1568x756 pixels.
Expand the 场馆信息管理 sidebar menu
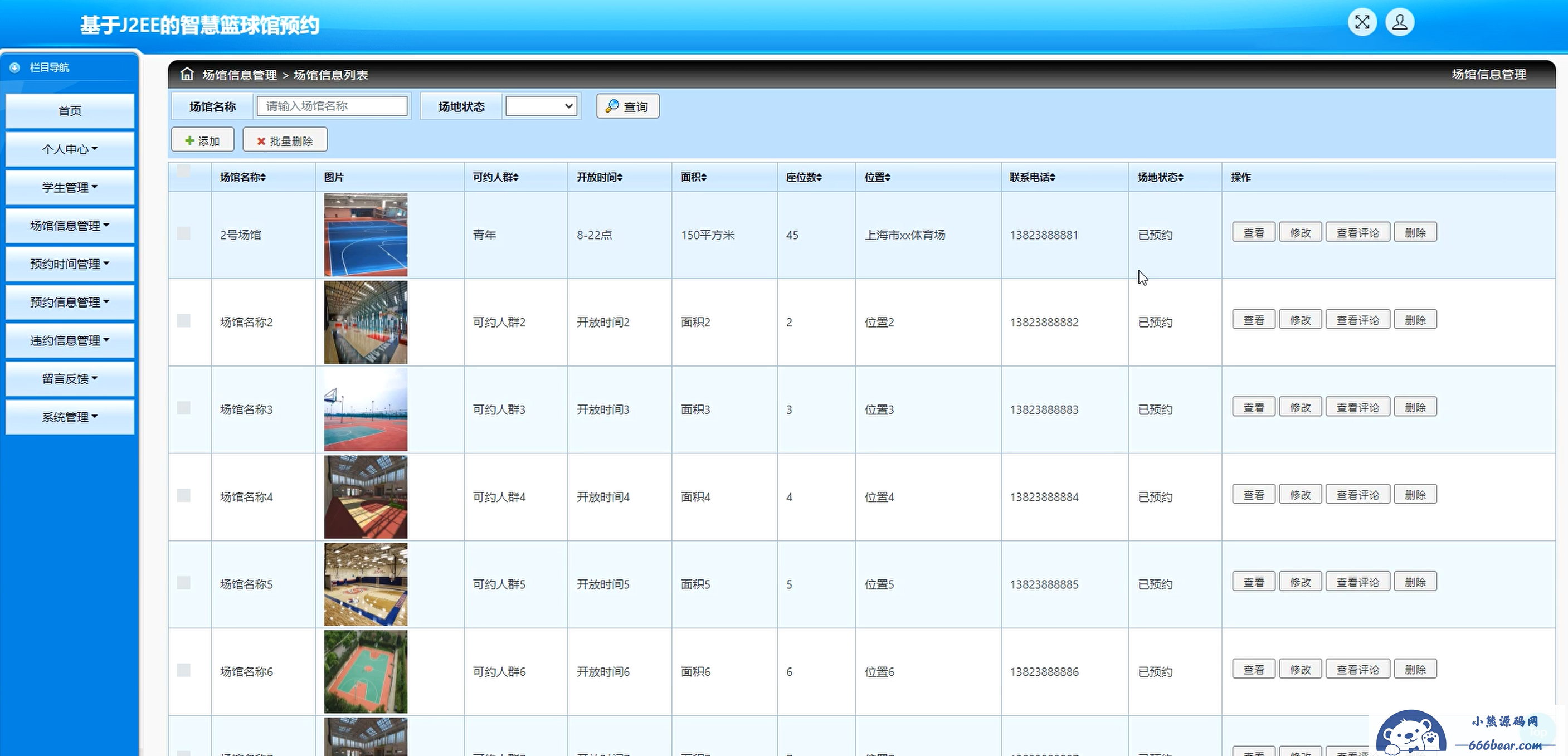click(x=70, y=226)
